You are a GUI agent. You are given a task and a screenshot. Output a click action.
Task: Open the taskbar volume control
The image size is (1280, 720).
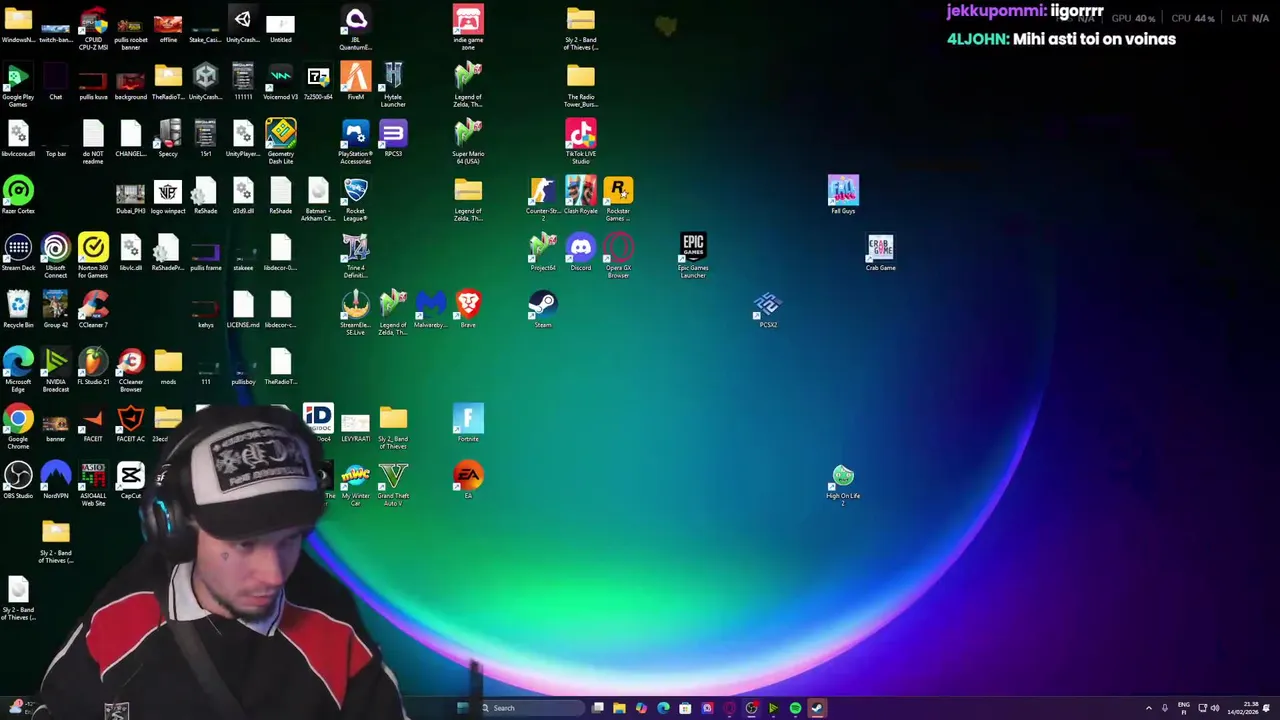(x=1215, y=708)
